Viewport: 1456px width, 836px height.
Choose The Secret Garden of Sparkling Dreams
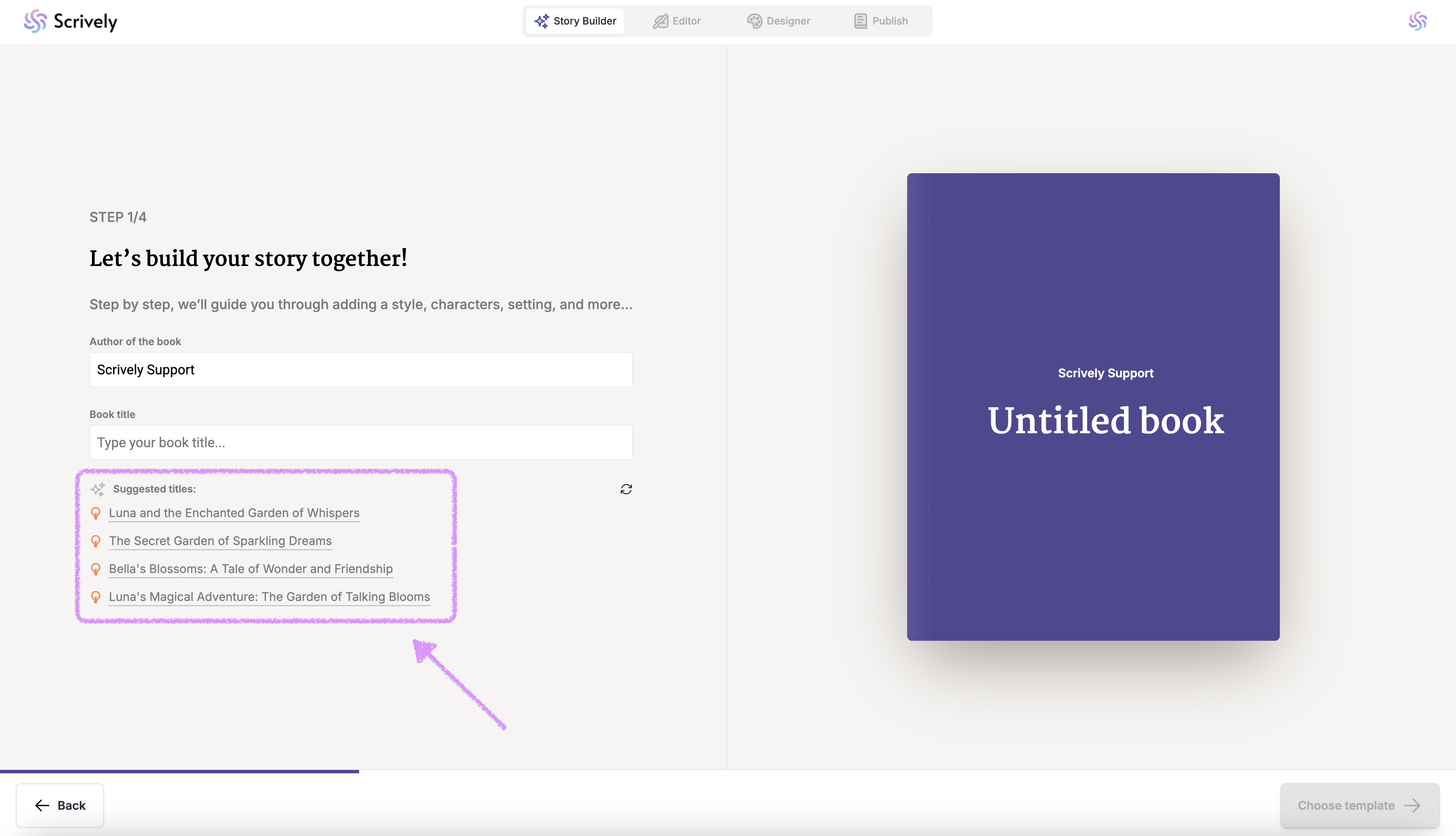(x=221, y=541)
